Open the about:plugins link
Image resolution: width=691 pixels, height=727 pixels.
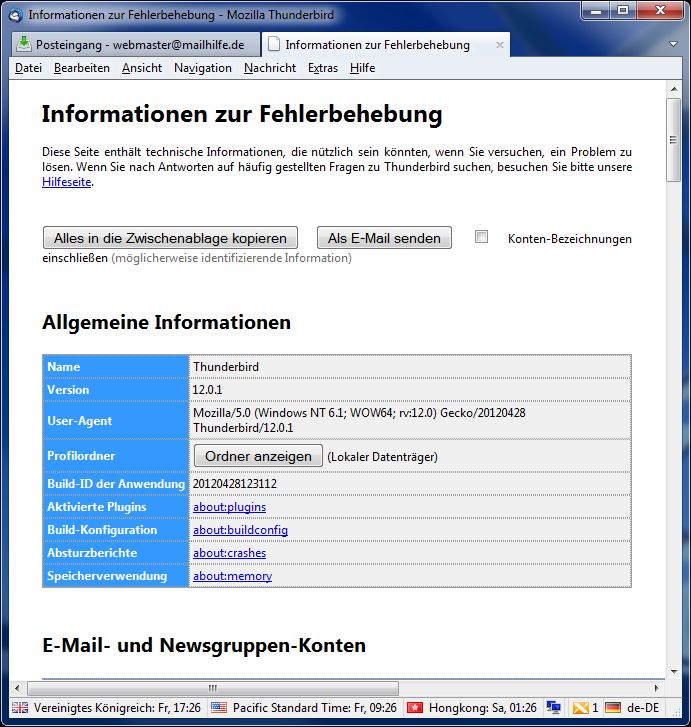230,507
